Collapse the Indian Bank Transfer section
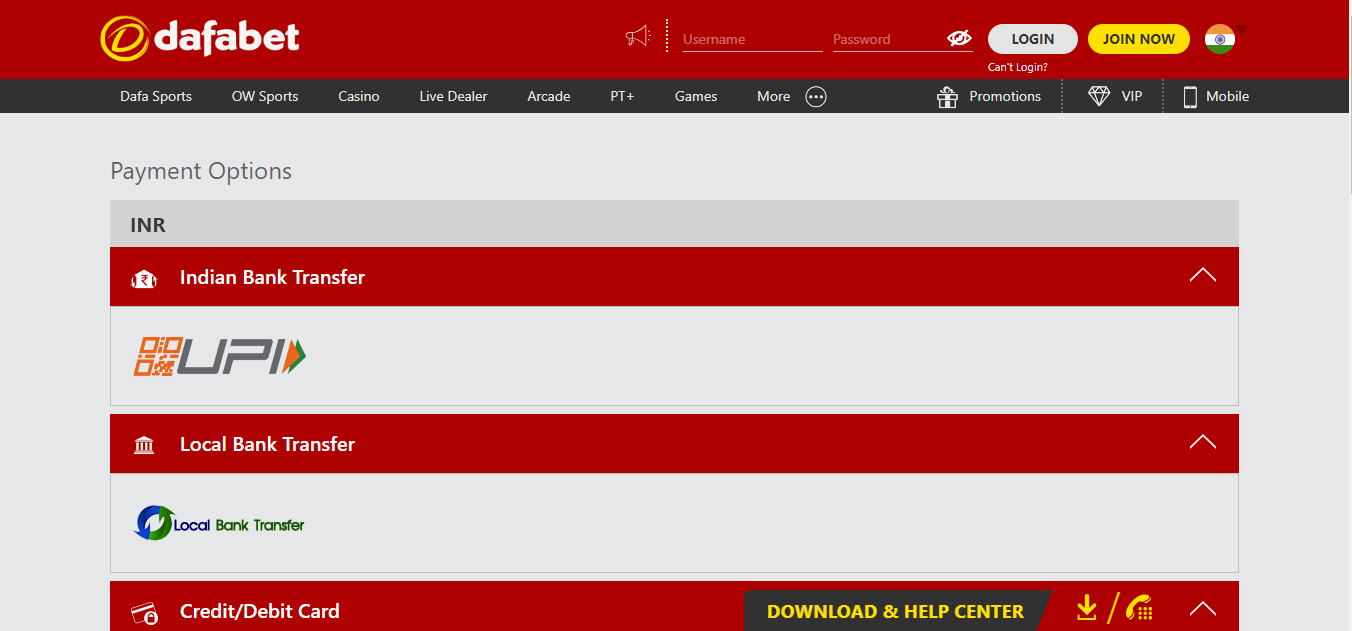The width and height of the screenshot is (1352, 631). pos(1203,276)
